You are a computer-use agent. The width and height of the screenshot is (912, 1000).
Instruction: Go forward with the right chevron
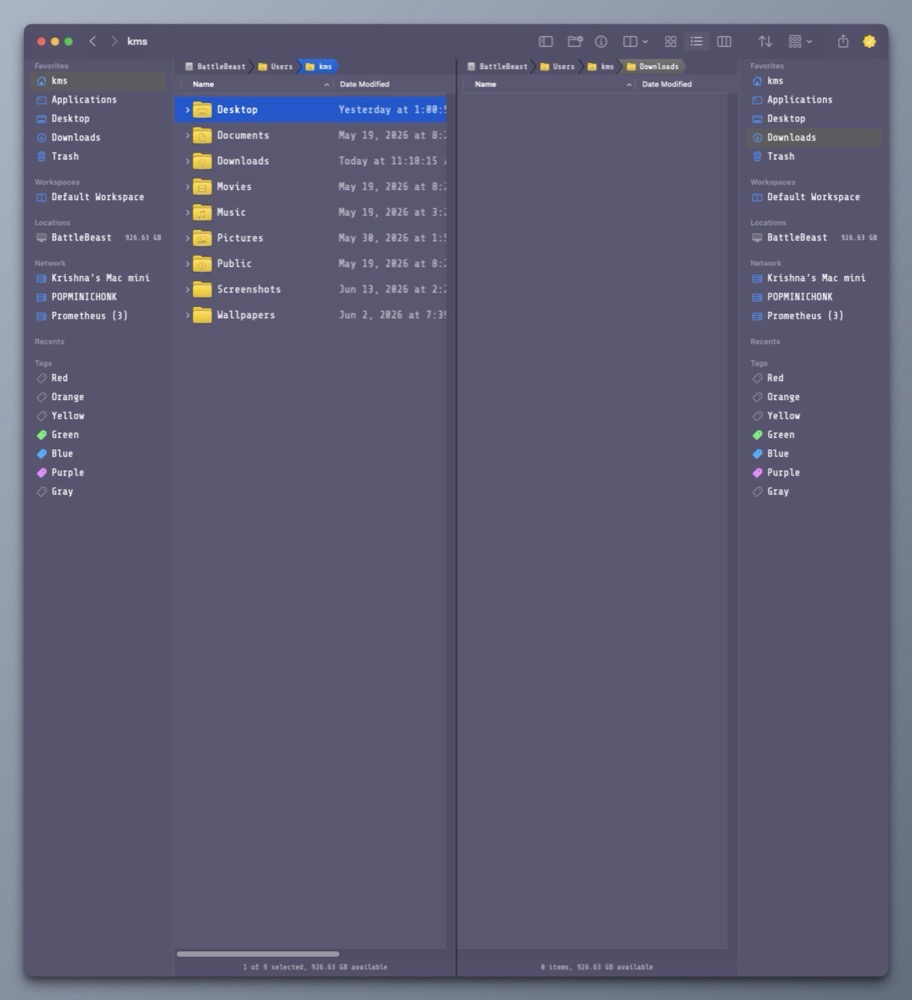tap(114, 41)
